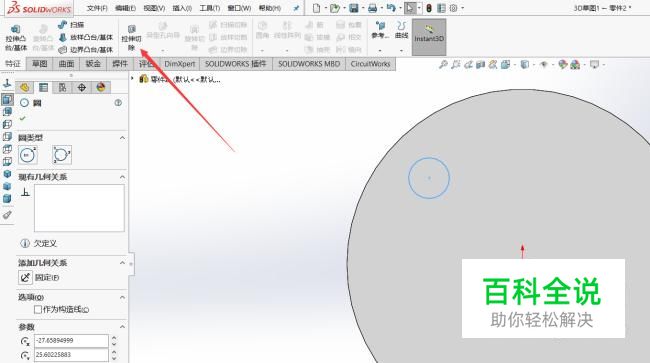Open the DimXpertManager crosshair tab
The width and height of the screenshot is (650, 363).
click(82, 87)
